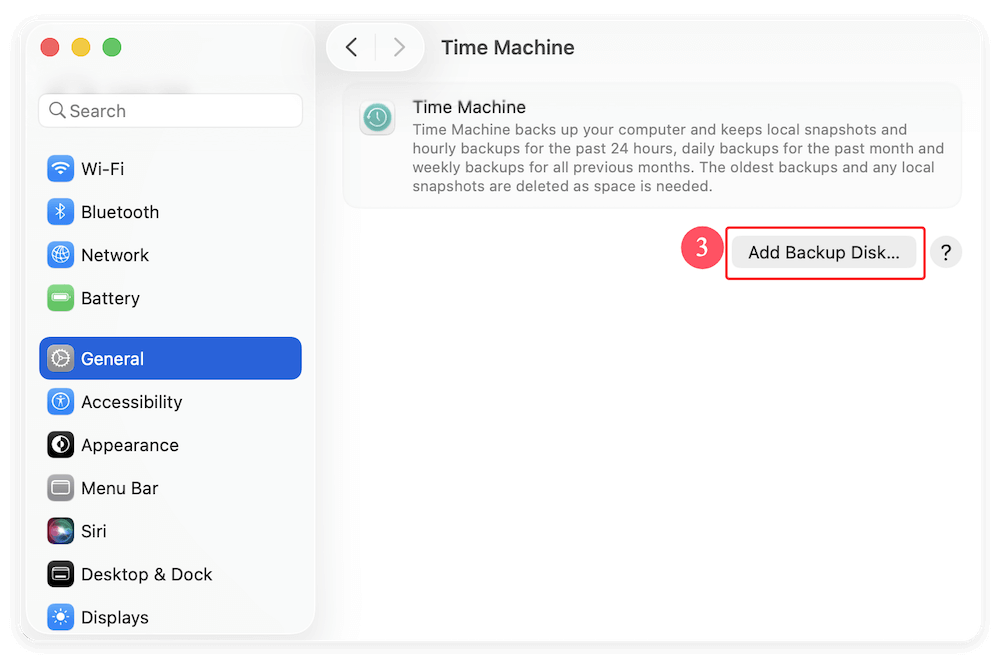Click the Wi-Fi icon in sidebar

pyautogui.click(x=61, y=169)
